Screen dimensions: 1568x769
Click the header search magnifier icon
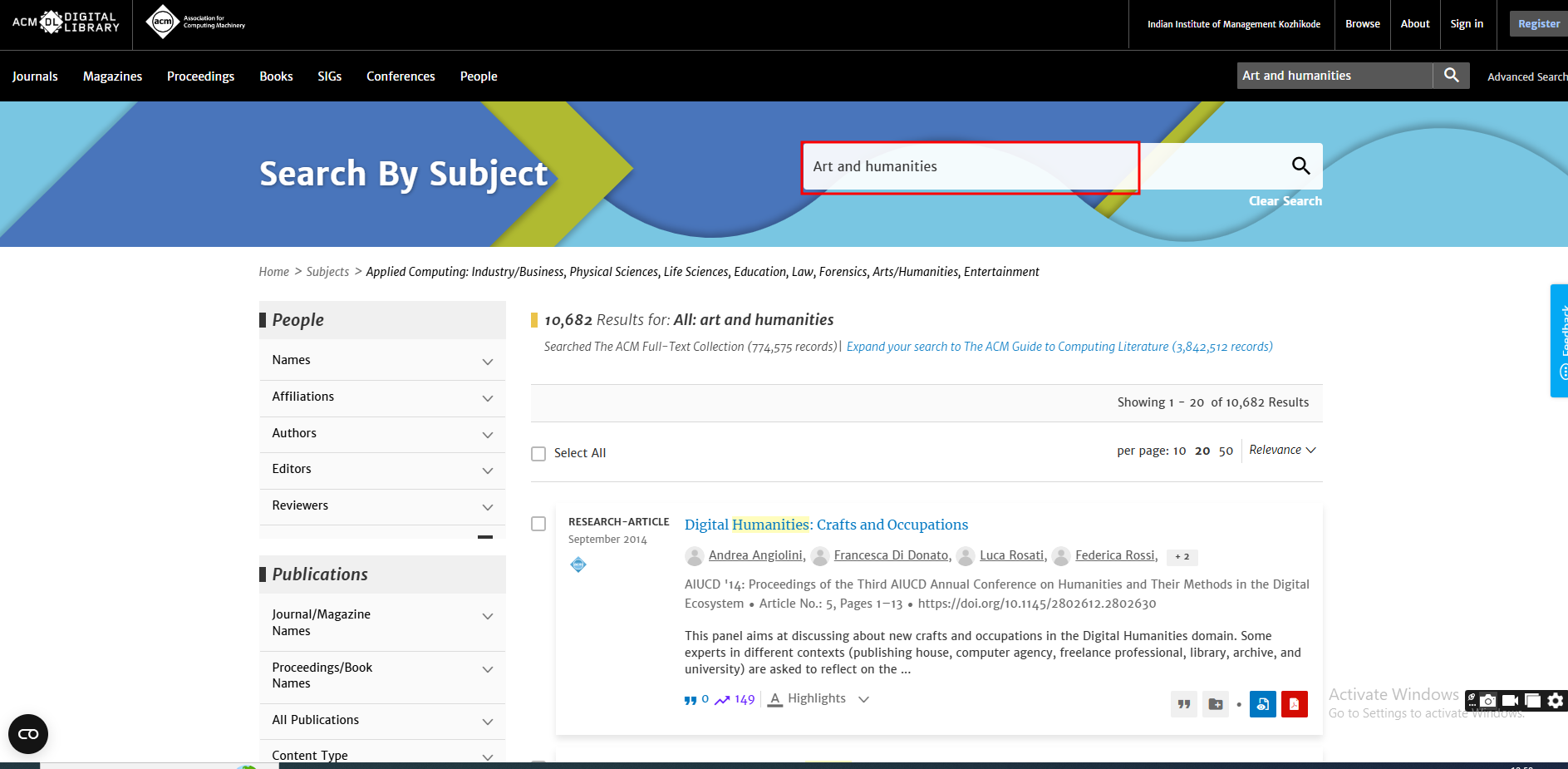(x=1451, y=76)
